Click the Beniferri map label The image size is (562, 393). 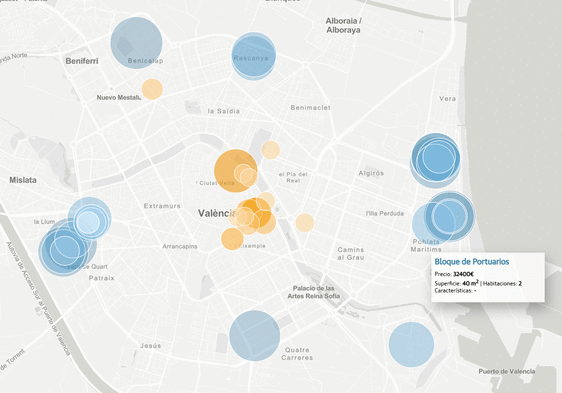tap(82, 61)
